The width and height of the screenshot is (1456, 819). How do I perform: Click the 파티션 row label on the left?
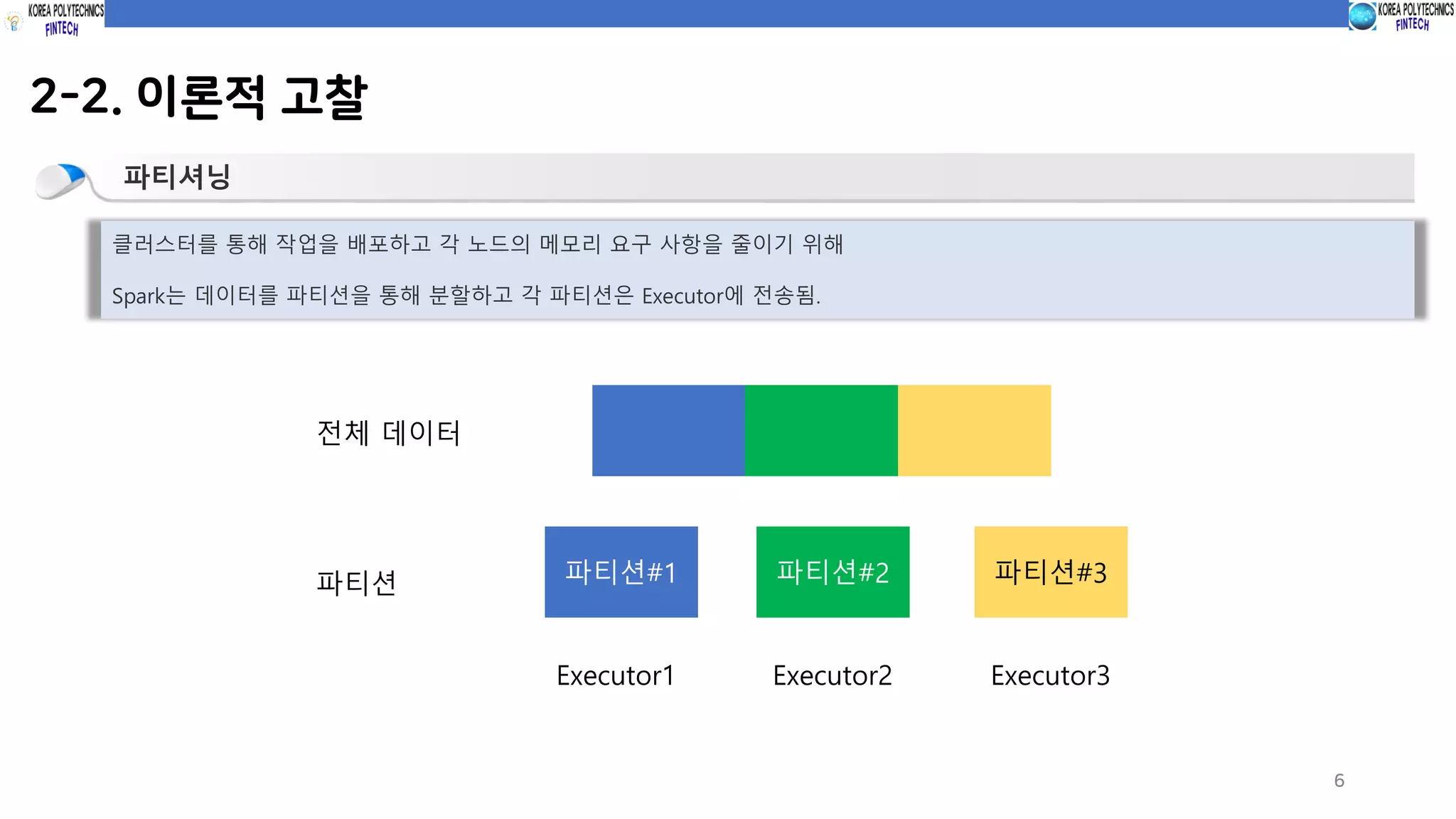[355, 582]
